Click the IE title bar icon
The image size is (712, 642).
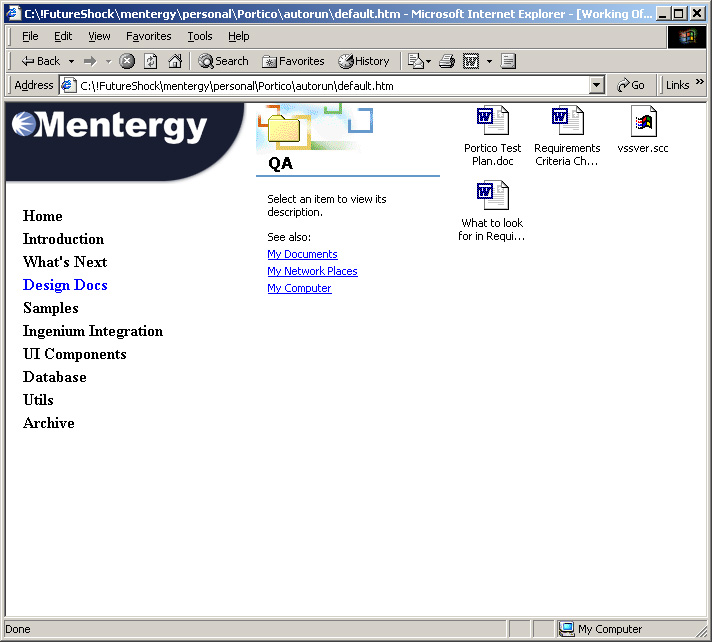click(14, 13)
